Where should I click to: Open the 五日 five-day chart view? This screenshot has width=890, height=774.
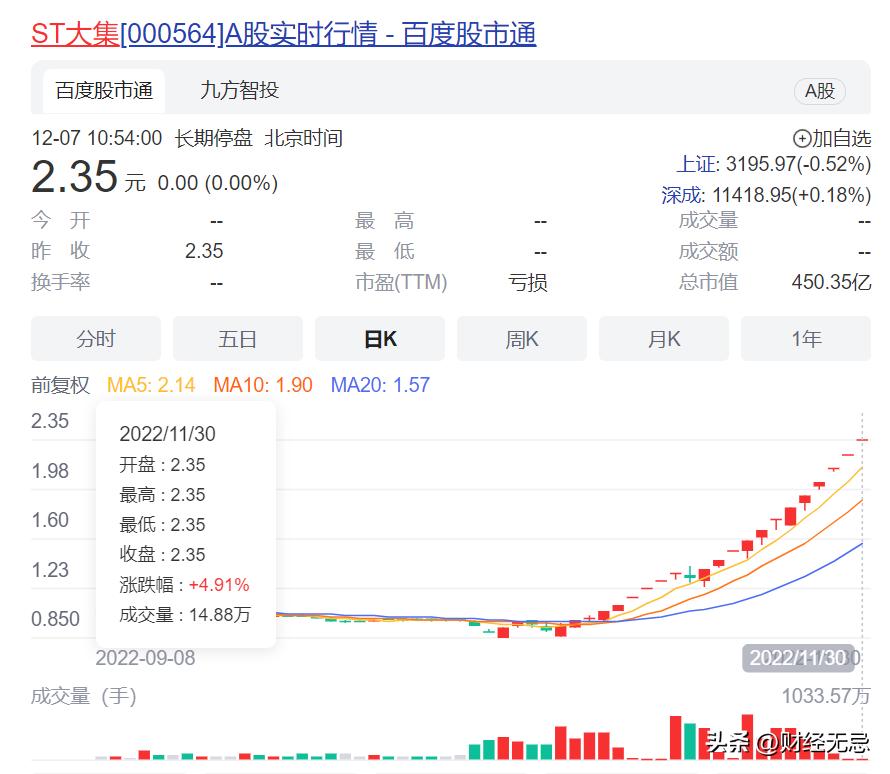click(x=237, y=338)
